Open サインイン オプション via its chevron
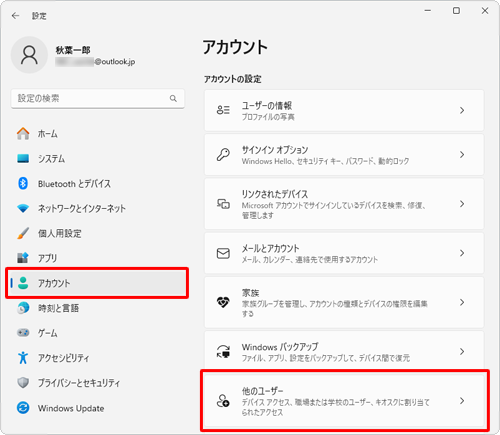Screen dimensions: 500x435 [x=462, y=155]
